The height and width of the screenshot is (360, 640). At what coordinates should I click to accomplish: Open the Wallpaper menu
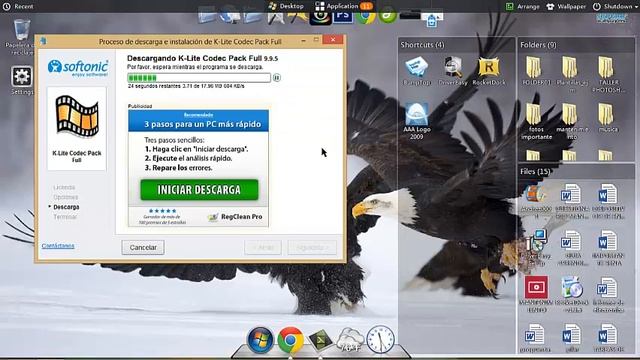pos(566,6)
